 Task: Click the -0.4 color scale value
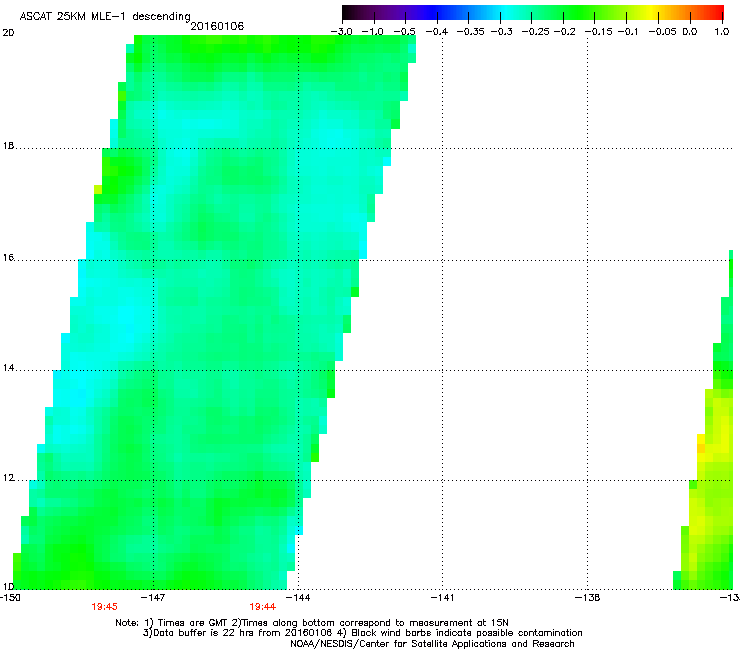[x=437, y=32]
